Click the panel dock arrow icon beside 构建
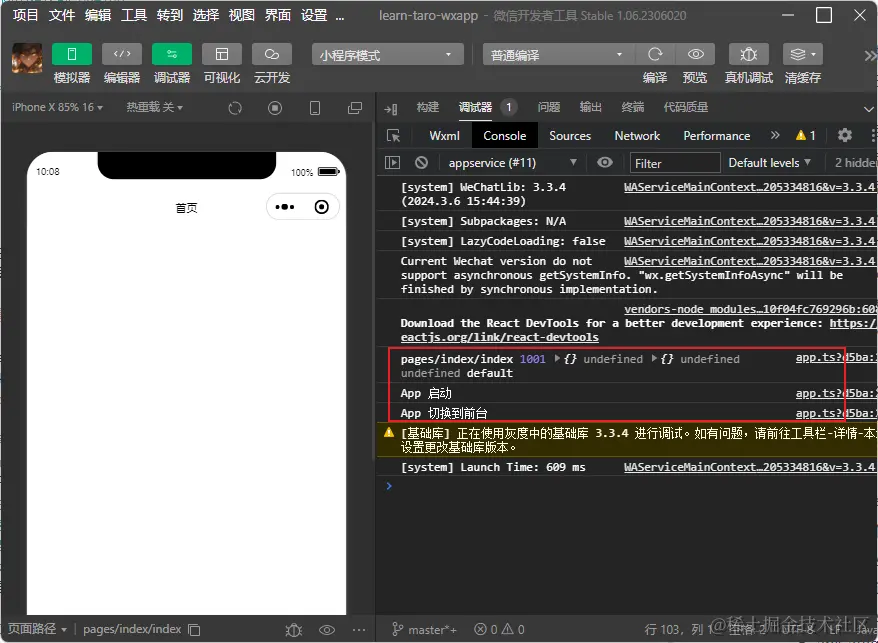 391,109
